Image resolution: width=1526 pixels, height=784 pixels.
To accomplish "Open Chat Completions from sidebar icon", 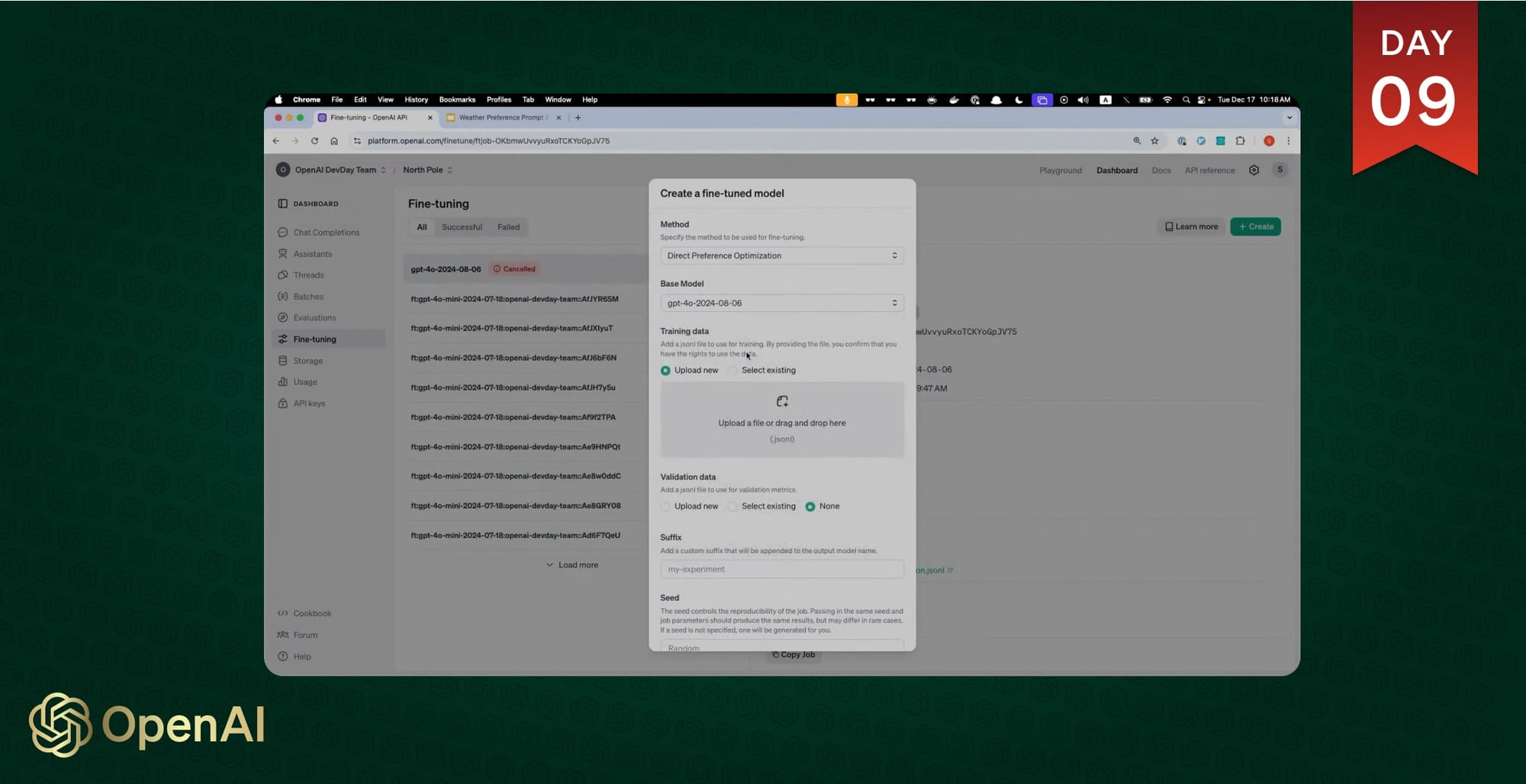I will click(283, 233).
